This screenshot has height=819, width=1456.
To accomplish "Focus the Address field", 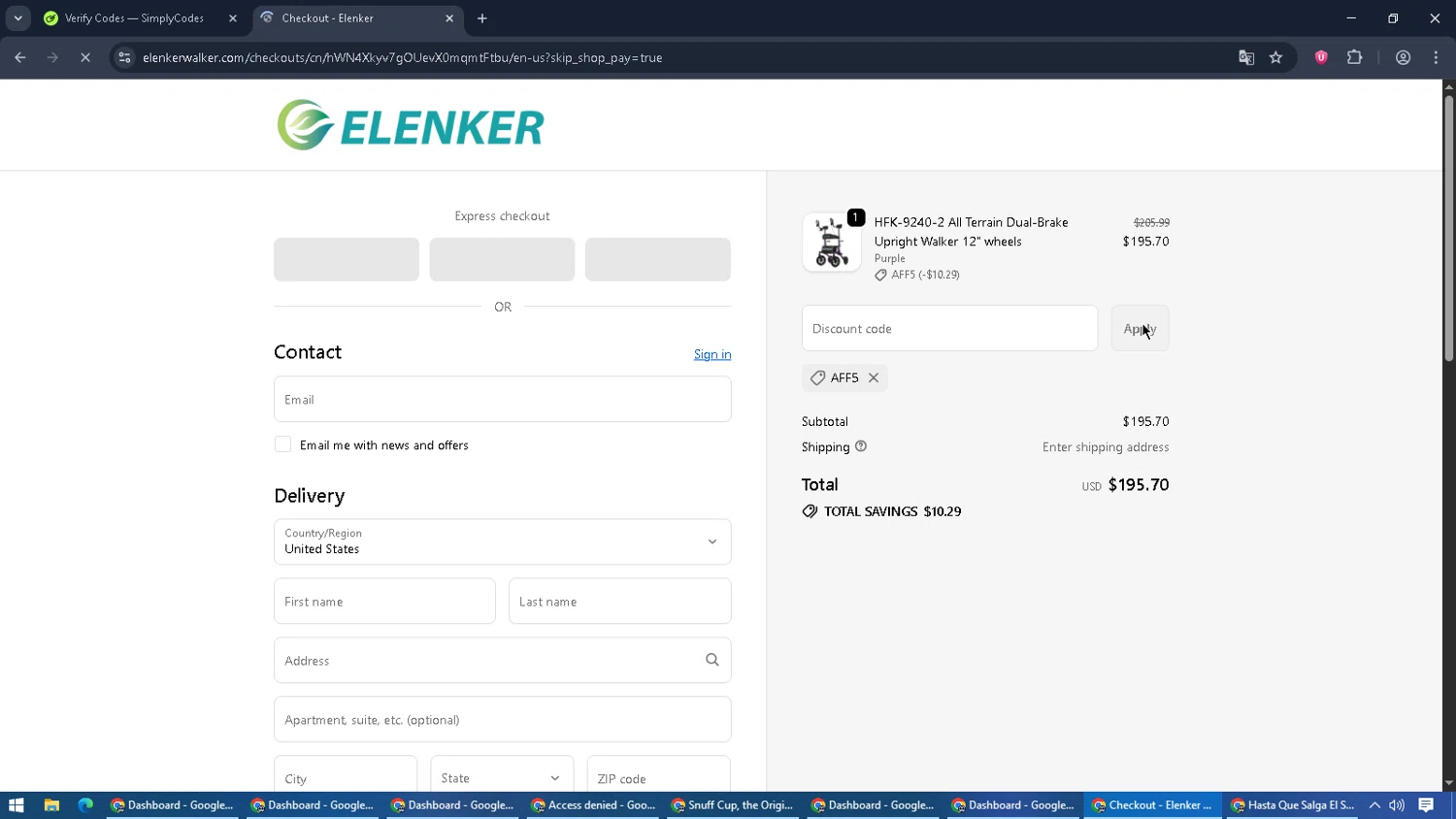I will click(502, 660).
